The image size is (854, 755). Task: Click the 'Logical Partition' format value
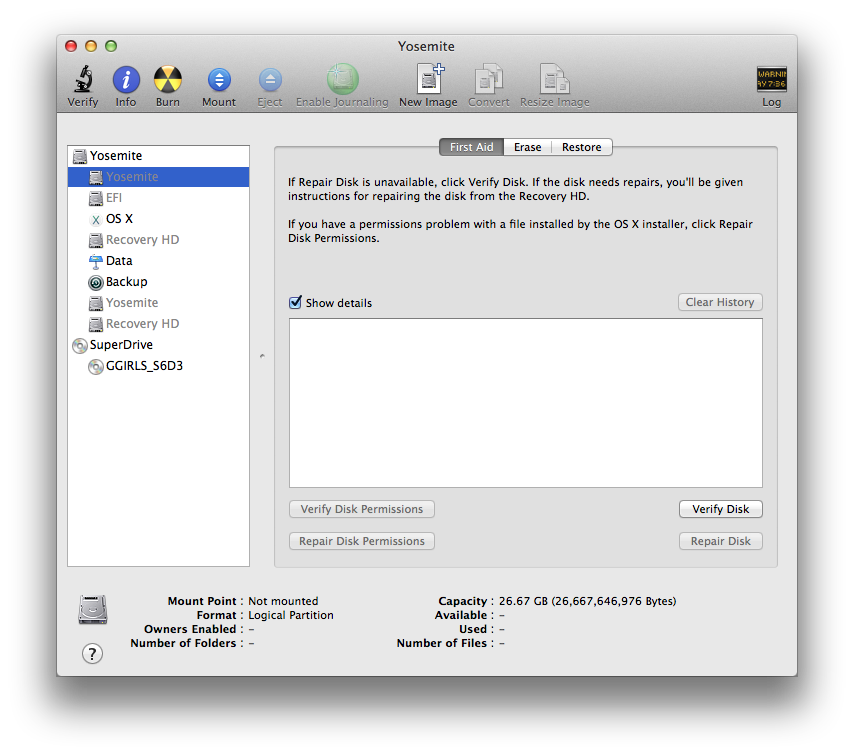(x=291, y=615)
